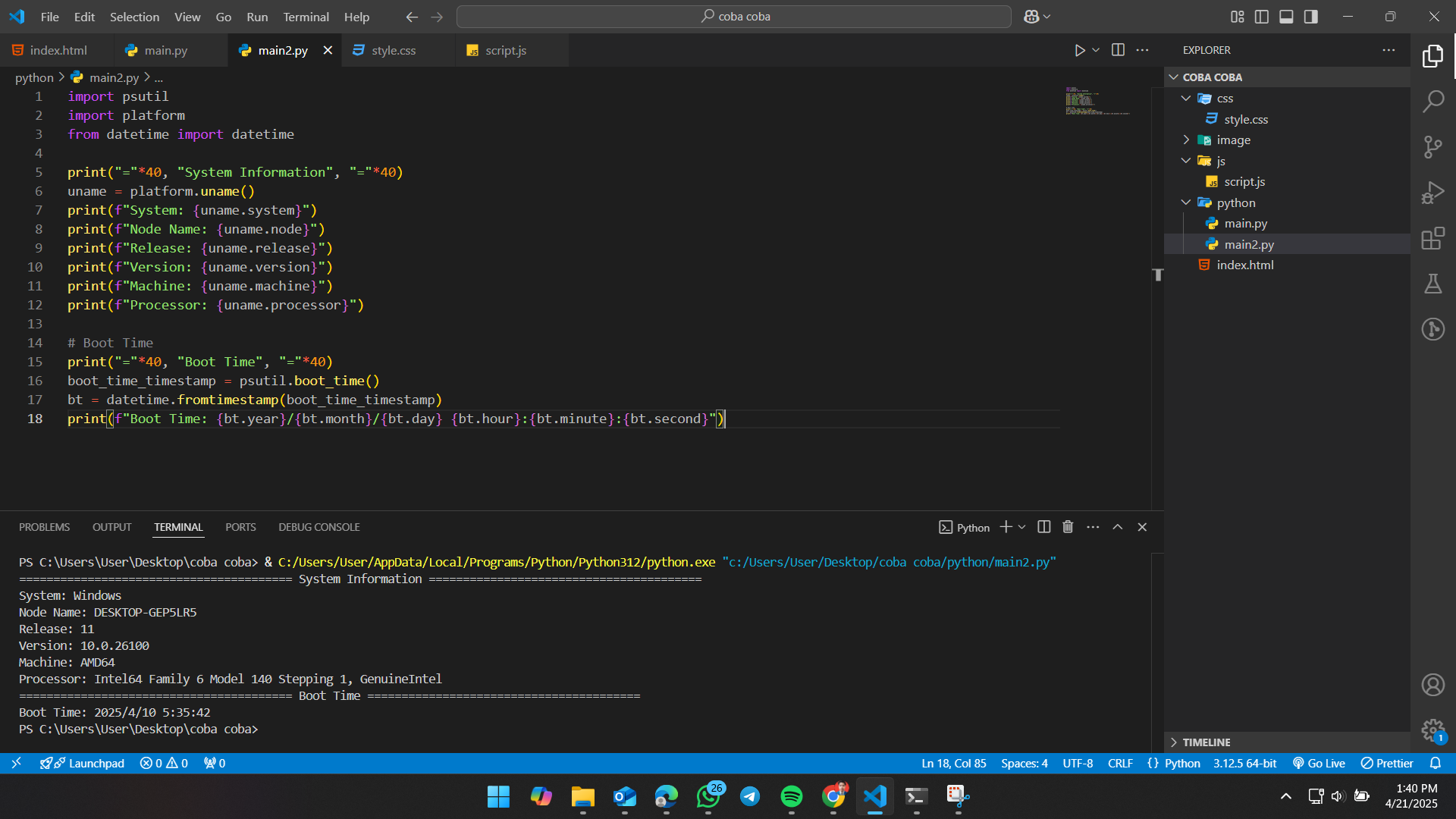Toggle Go Live server in status bar

click(x=1319, y=764)
